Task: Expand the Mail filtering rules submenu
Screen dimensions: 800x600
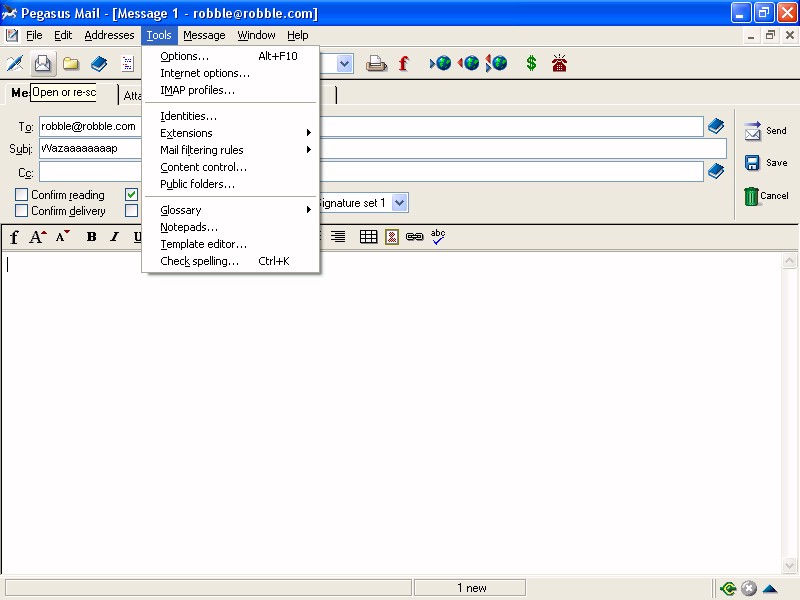Action: tap(232, 150)
